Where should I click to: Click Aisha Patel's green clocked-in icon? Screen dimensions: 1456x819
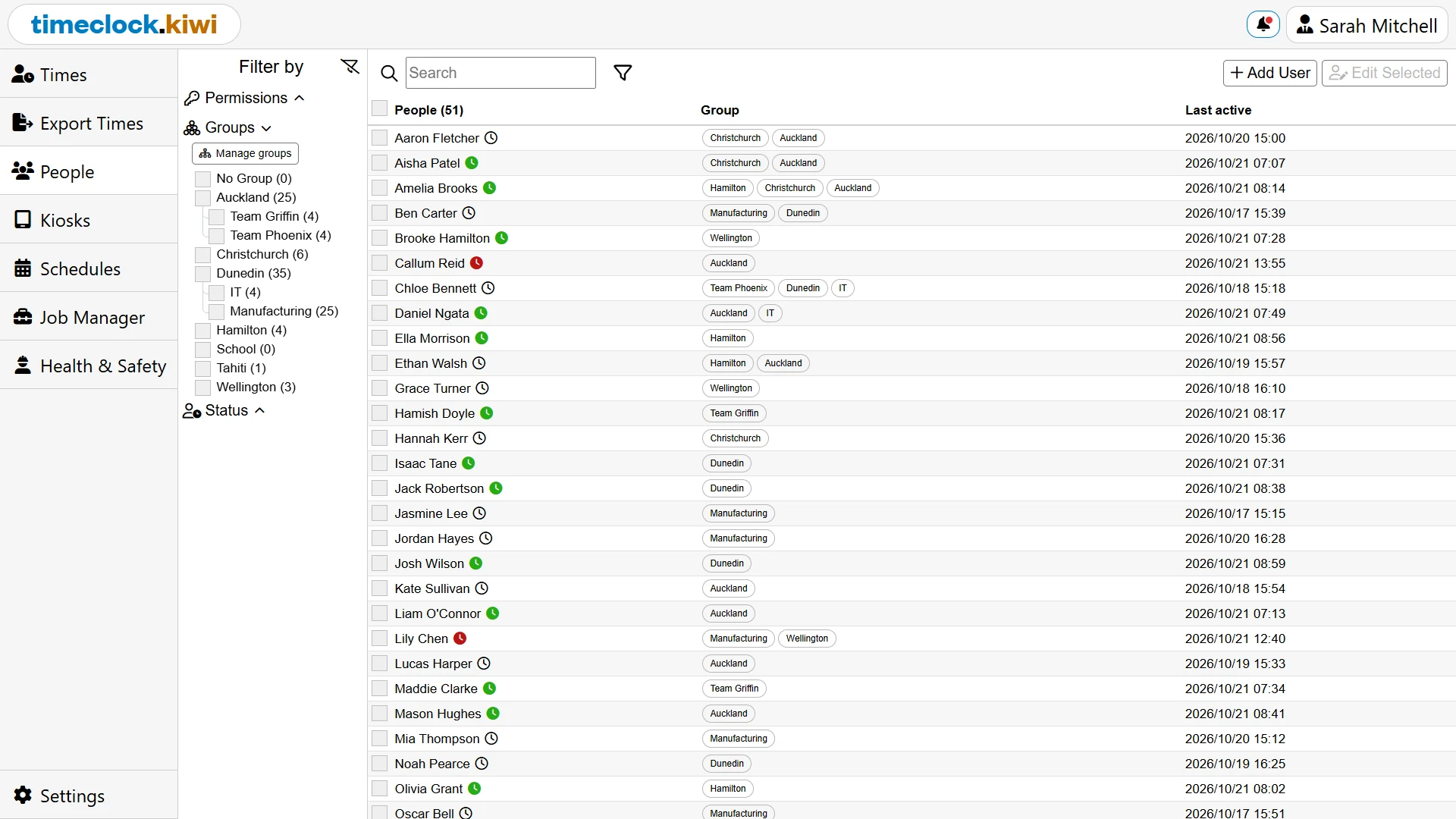[x=472, y=163]
